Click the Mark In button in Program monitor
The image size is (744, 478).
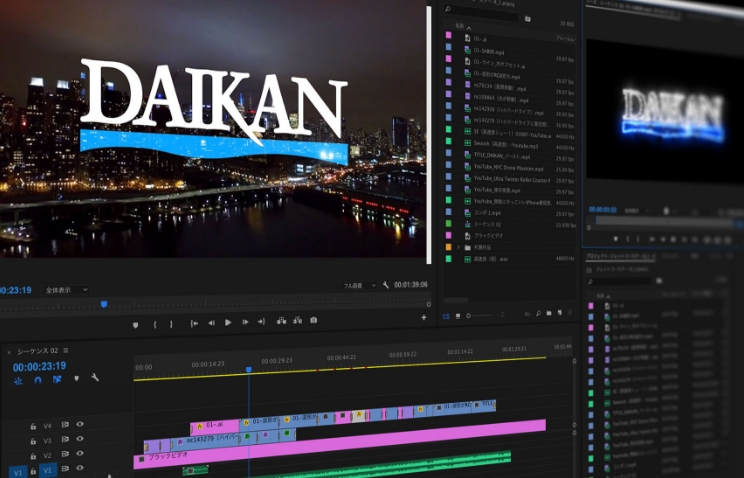155,325
